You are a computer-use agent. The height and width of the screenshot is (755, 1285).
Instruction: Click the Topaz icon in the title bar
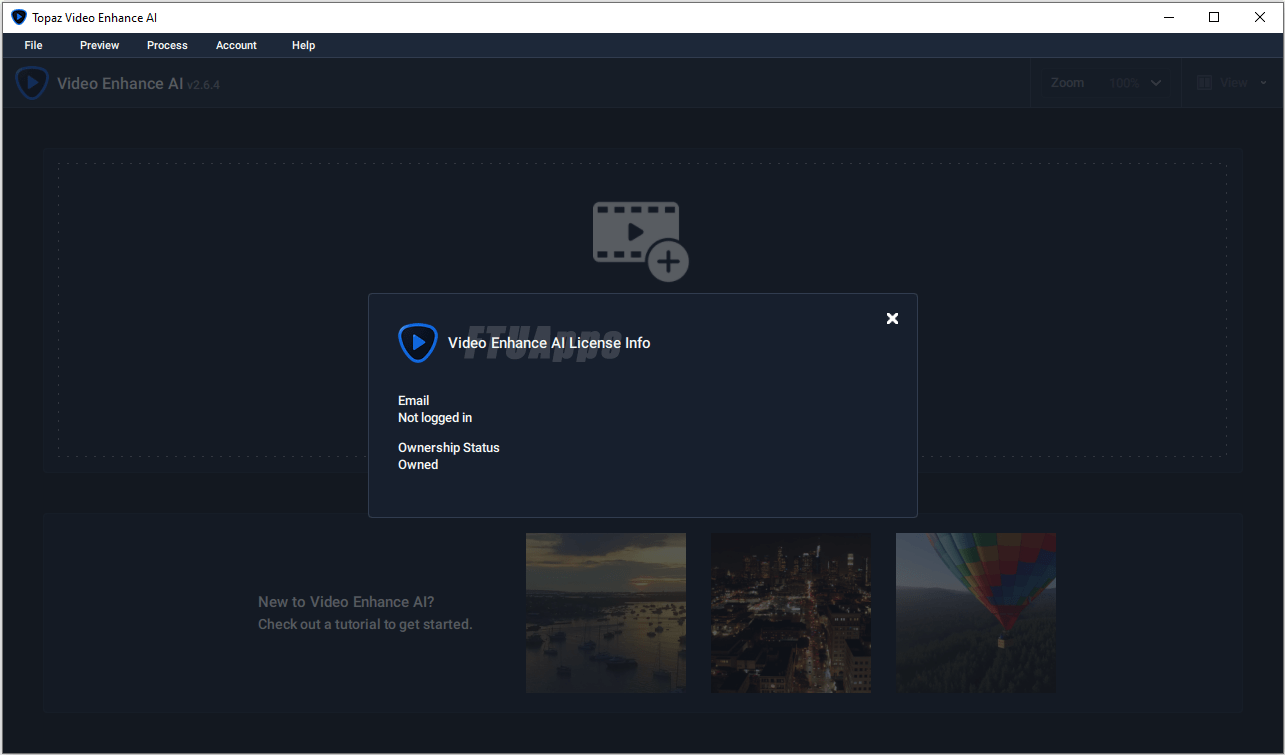click(18, 17)
